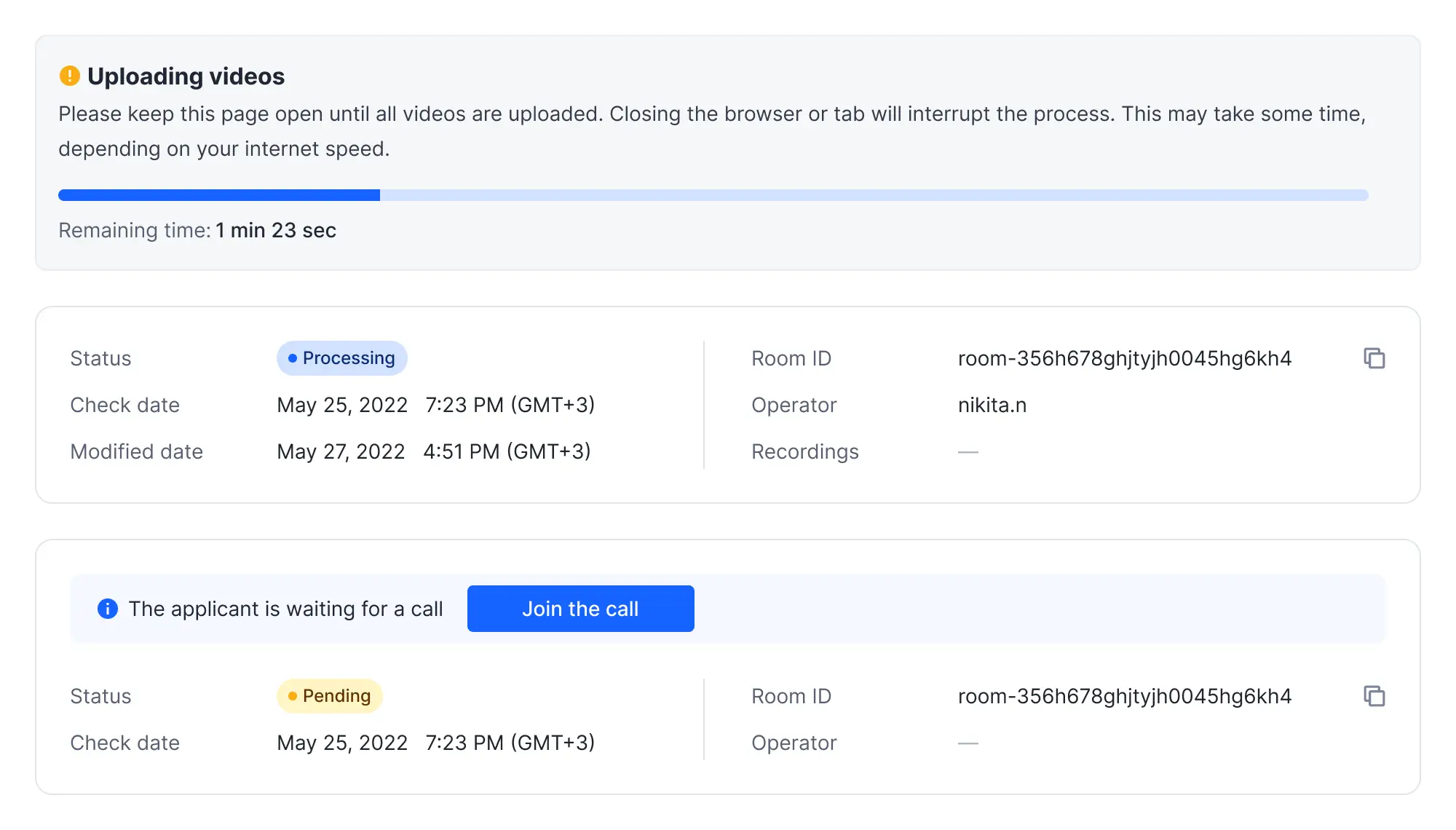Click the Room ID text in the Processing card

click(x=1124, y=358)
